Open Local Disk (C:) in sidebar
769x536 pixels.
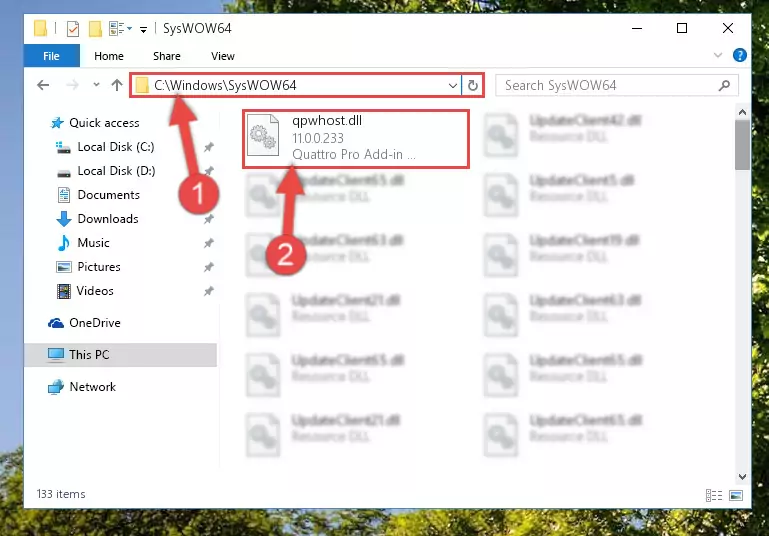(116, 147)
